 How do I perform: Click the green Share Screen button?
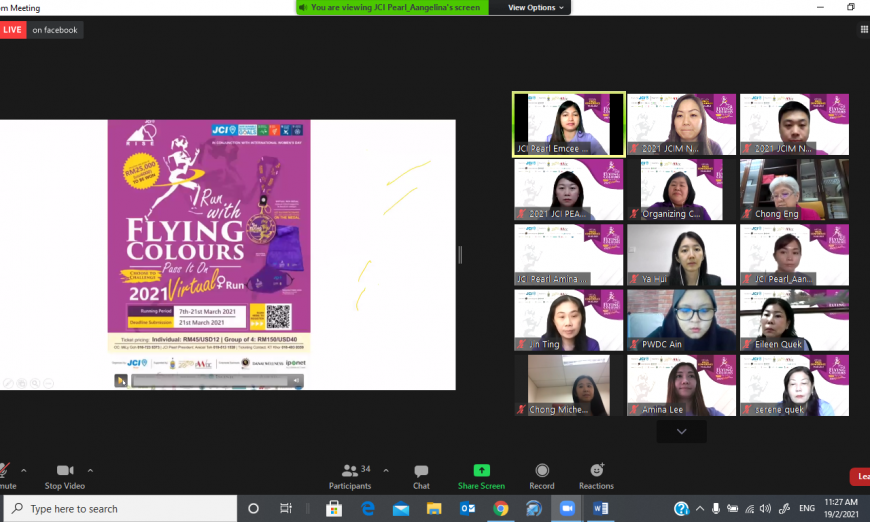[x=481, y=476]
